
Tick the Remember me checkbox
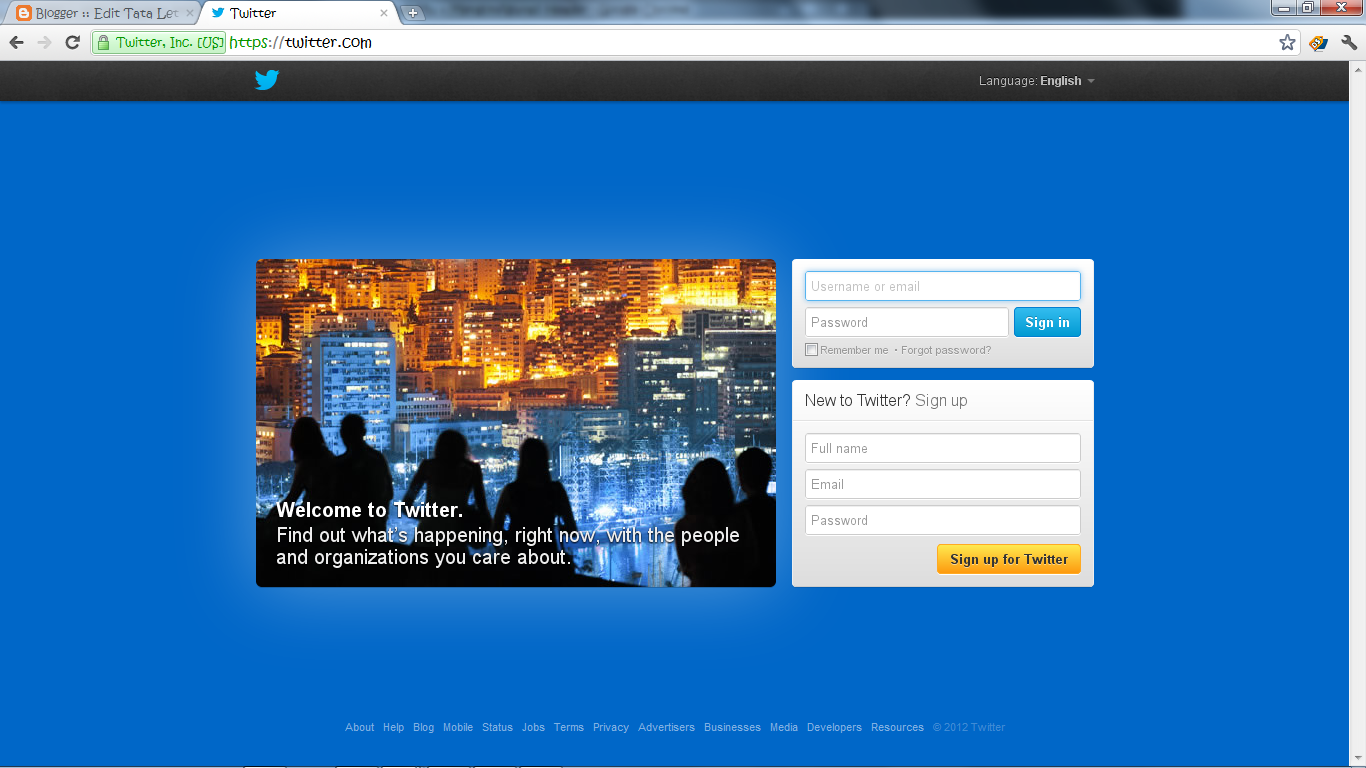(811, 350)
